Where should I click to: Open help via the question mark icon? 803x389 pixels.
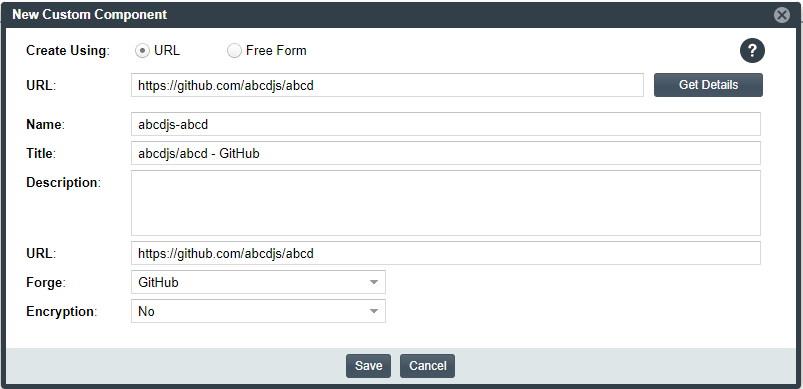(x=752, y=51)
